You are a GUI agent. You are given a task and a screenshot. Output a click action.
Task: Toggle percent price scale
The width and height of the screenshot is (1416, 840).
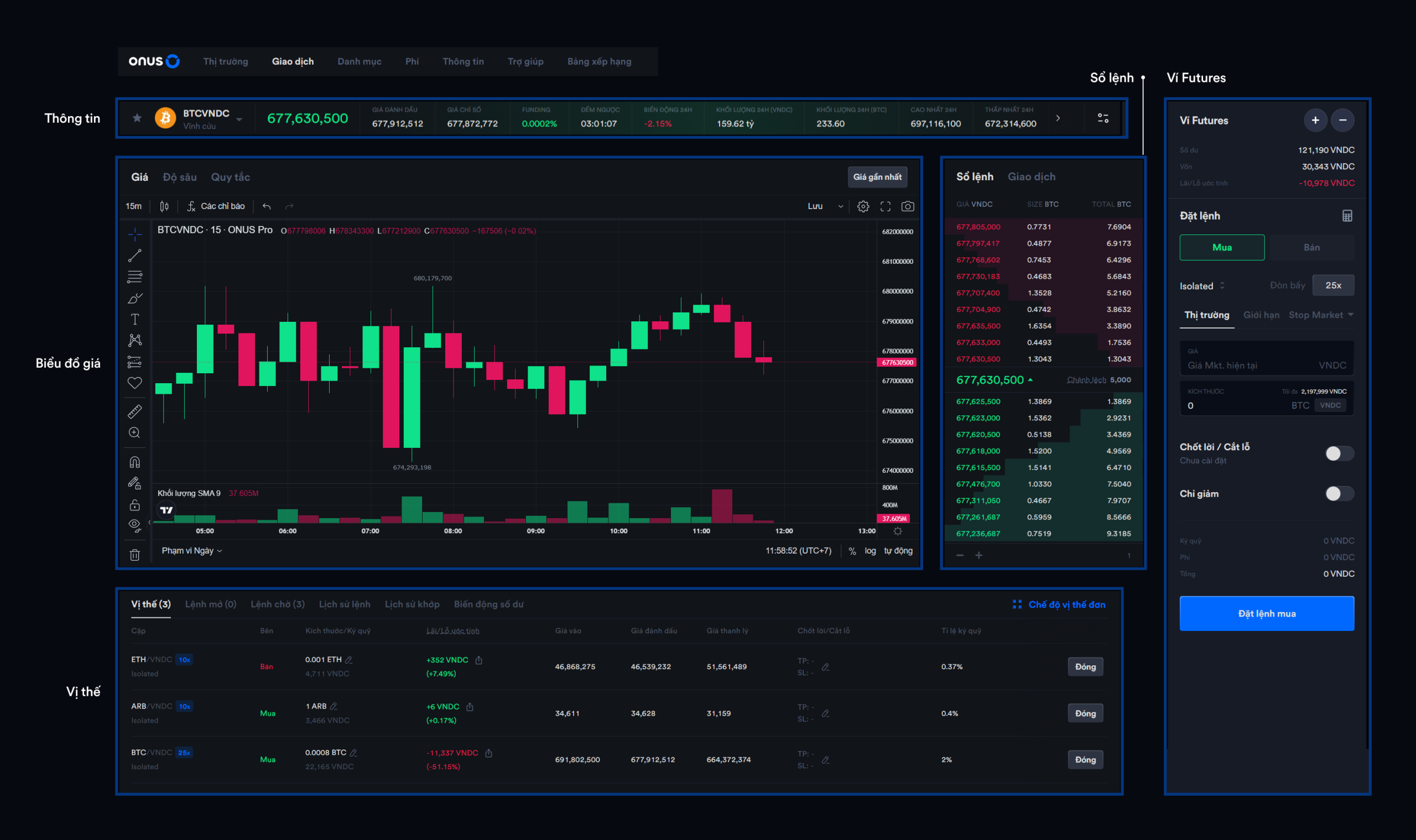click(852, 551)
